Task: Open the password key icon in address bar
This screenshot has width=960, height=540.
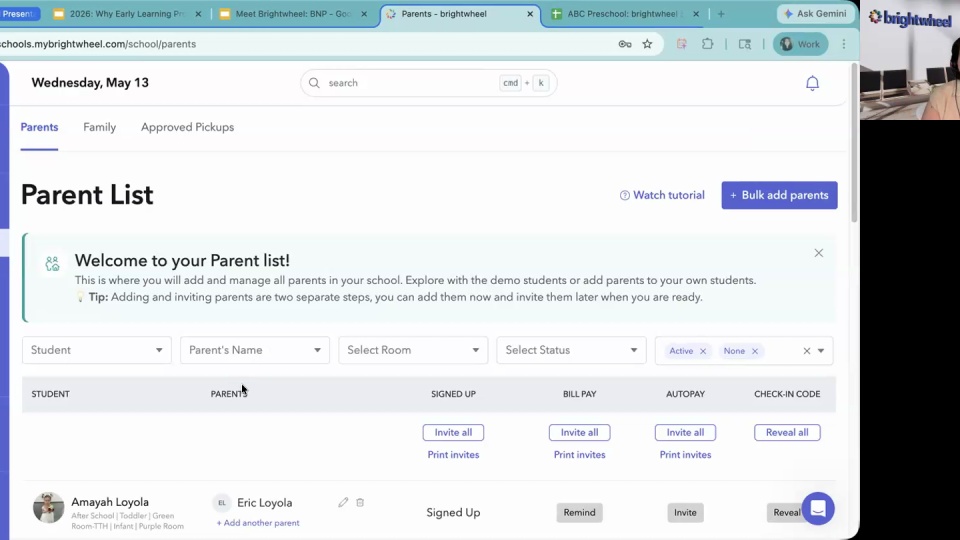Action: 624,44
